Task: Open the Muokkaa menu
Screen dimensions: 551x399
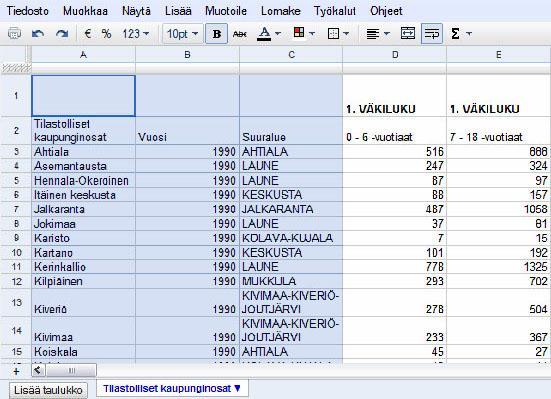Action: point(85,11)
